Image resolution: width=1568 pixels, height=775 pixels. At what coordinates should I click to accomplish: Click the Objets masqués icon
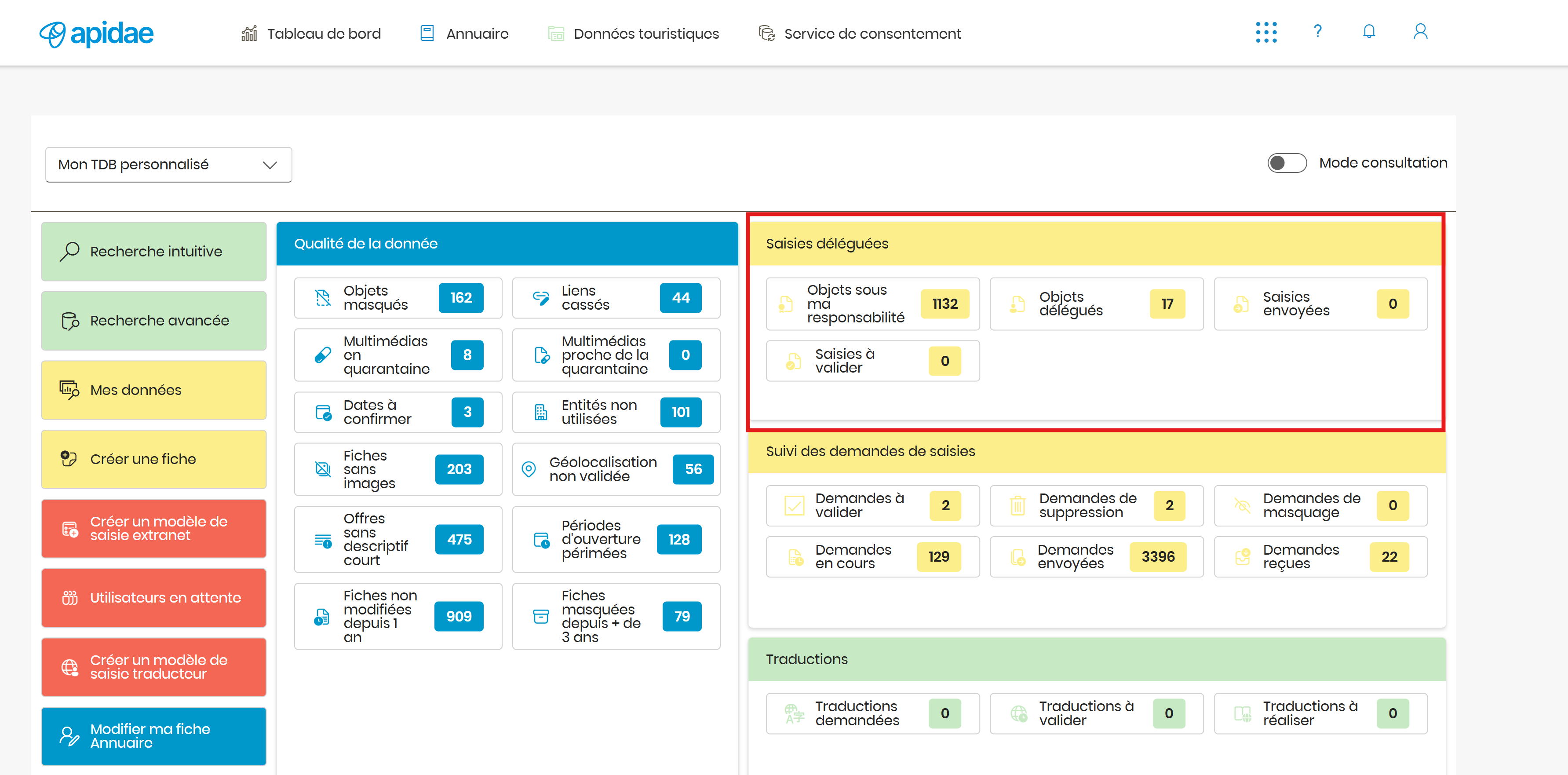point(323,298)
